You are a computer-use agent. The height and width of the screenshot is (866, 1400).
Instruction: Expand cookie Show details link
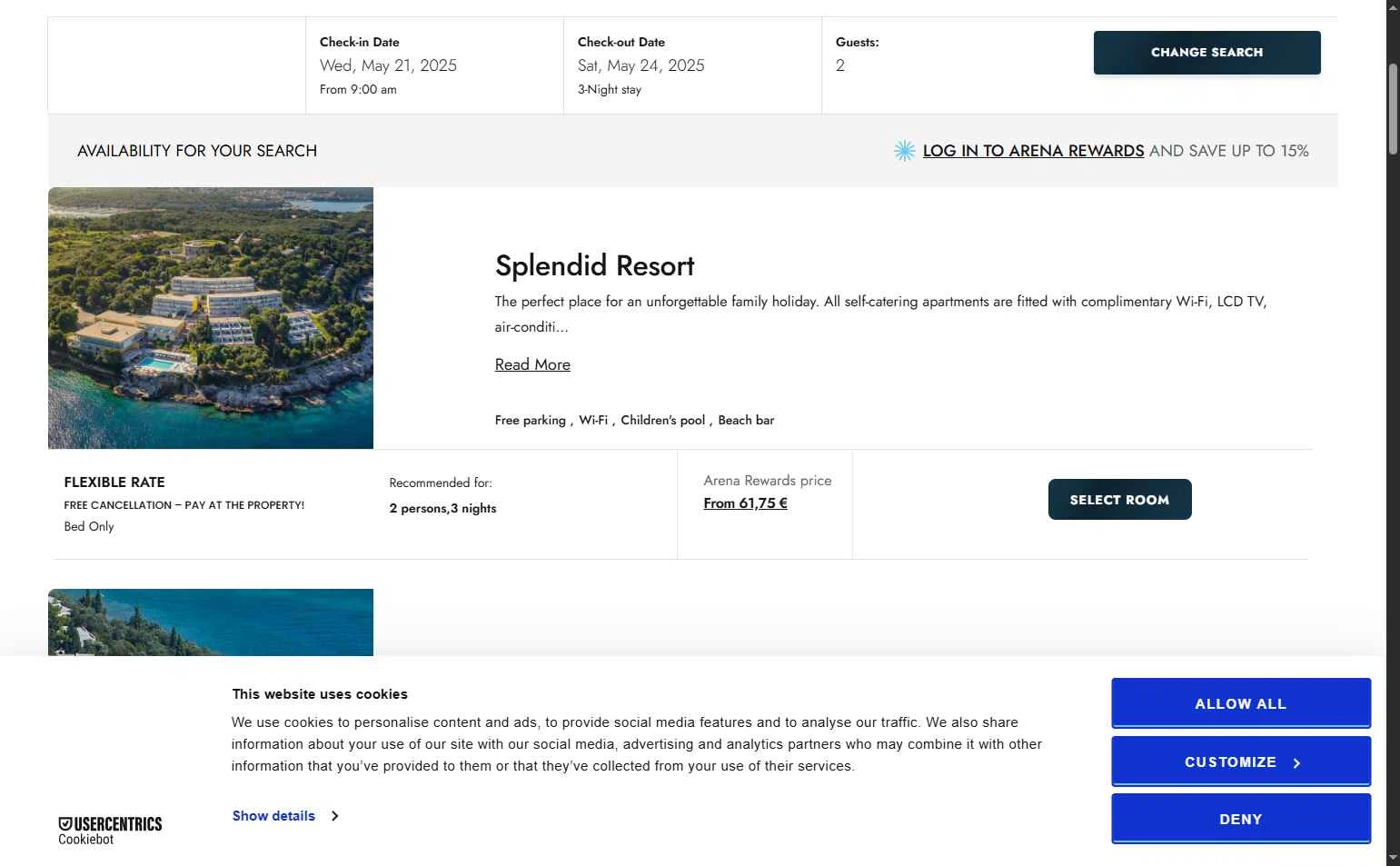click(x=273, y=816)
